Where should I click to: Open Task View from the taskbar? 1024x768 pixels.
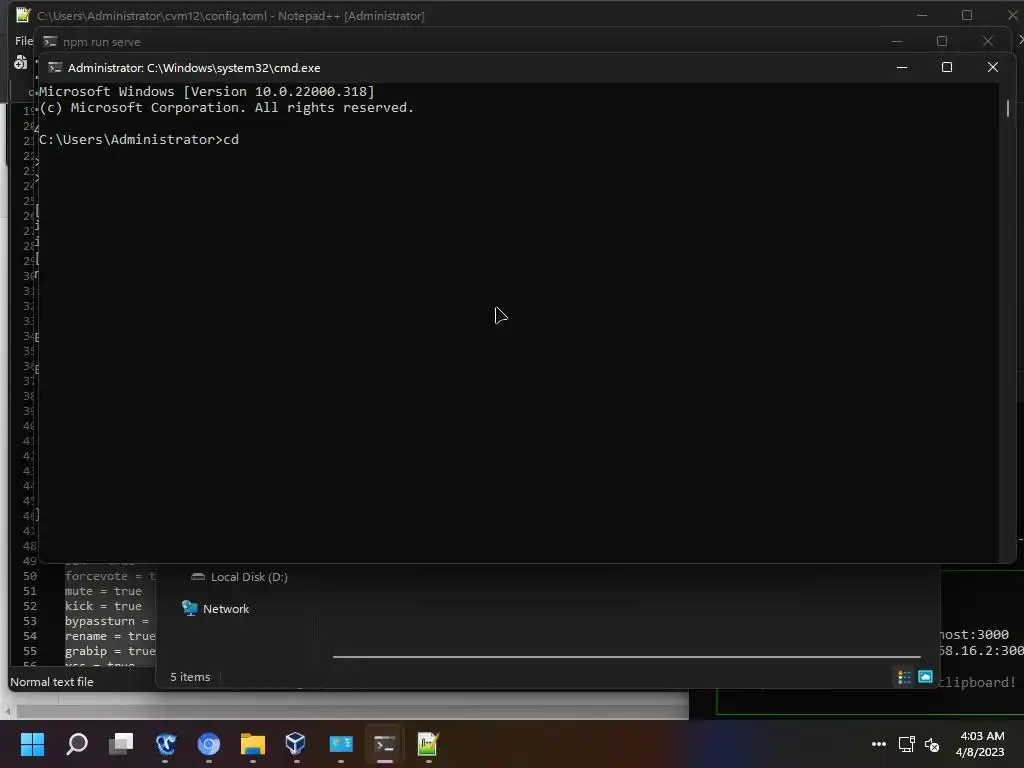(x=121, y=744)
